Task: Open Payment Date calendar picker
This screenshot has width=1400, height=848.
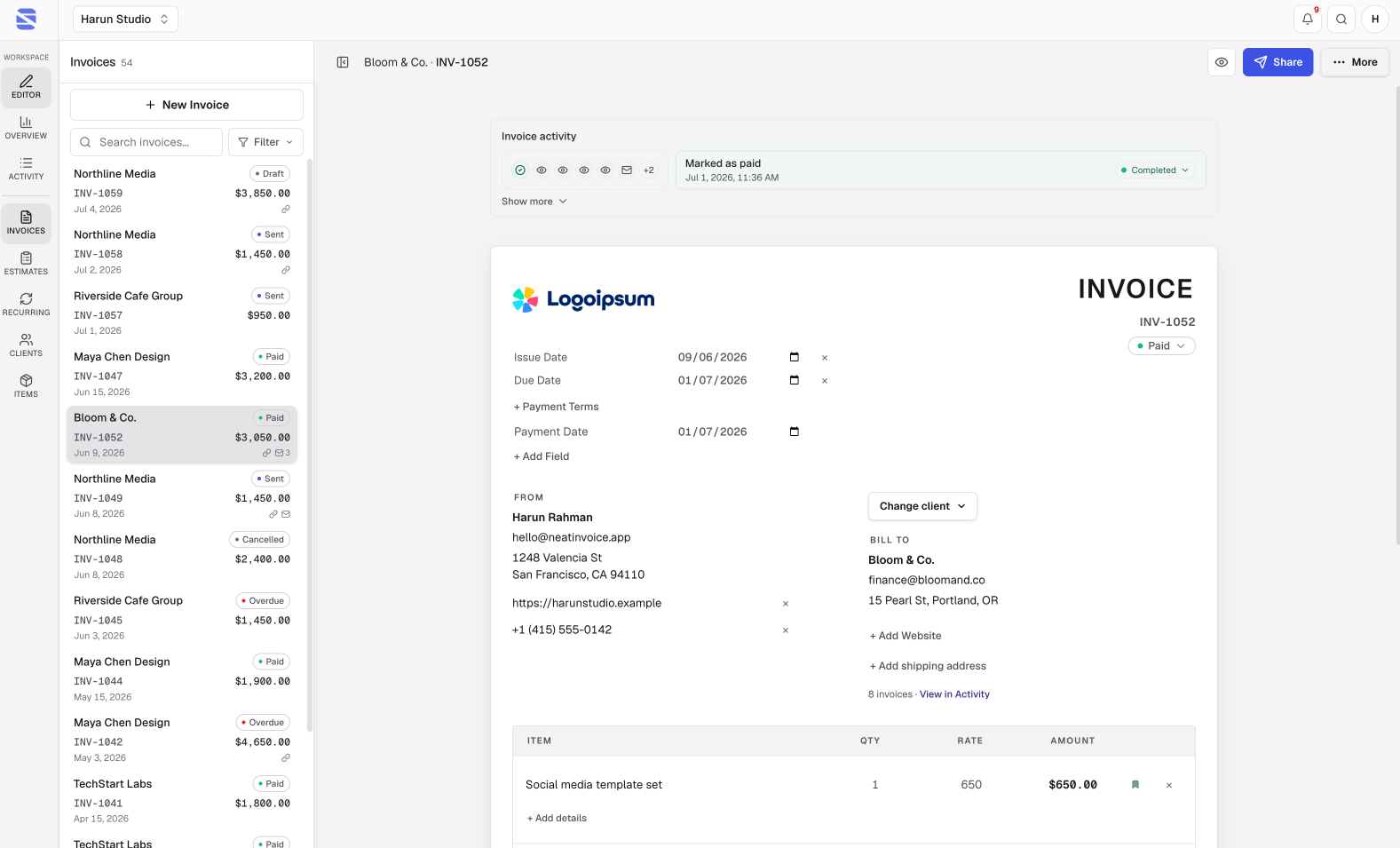Action: pos(795,432)
